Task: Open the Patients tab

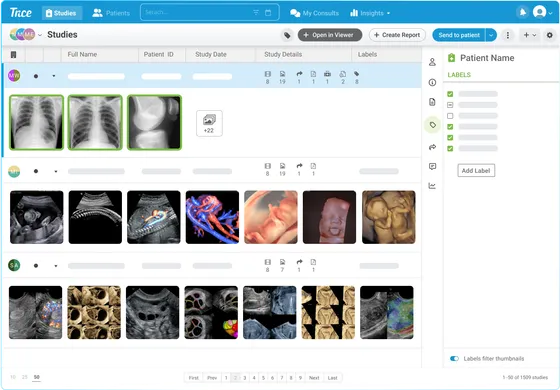Action: tap(111, 13)
